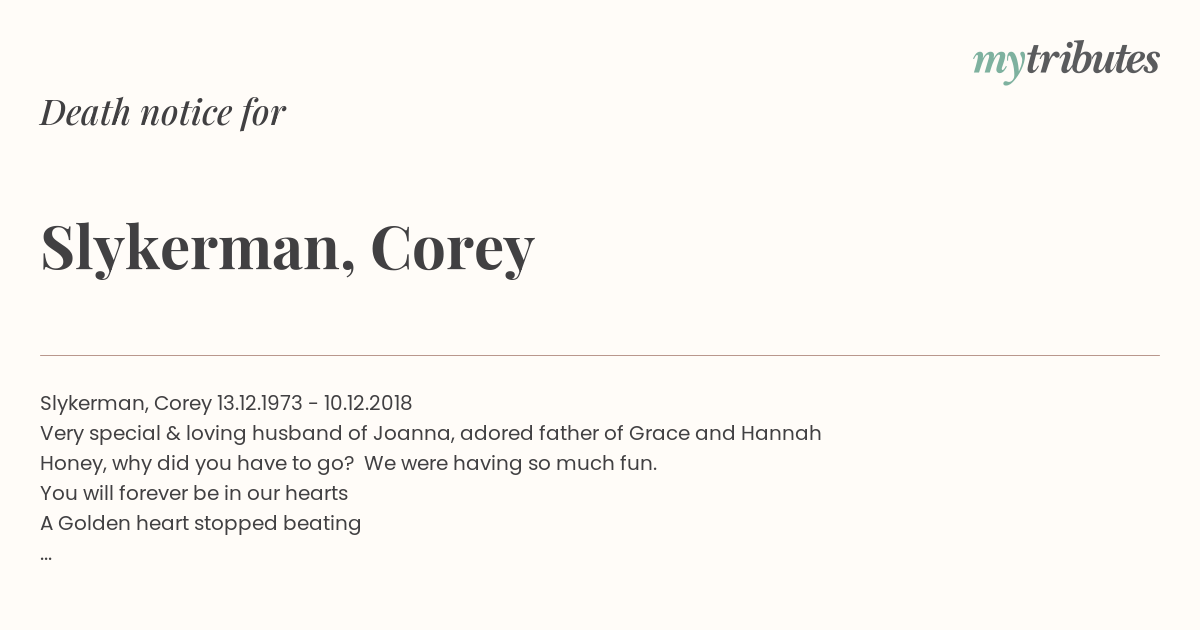Click the mytributes logo
This screenshot has height=630, width=1200.
pos(1066,61)
